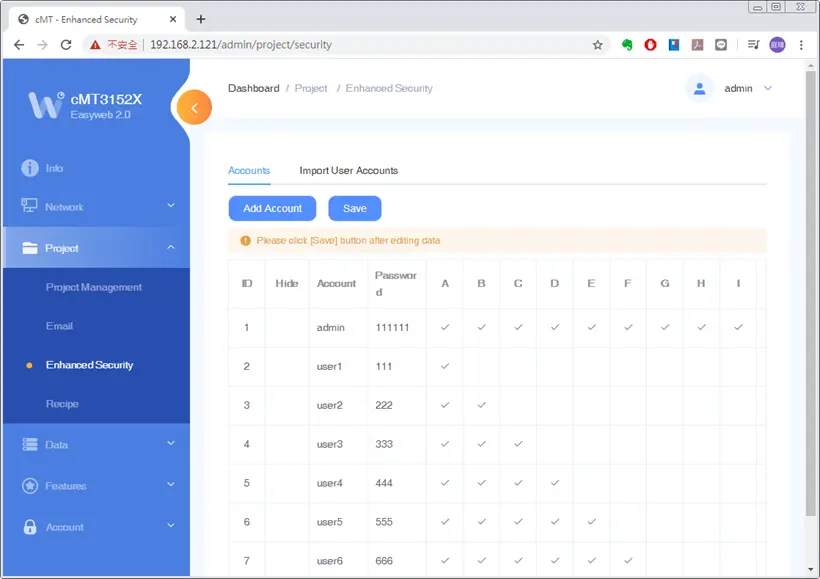Viewport: 820px width, 579px height.
Task: Open Project Management in sidebar
Action: tap(94, 287)
